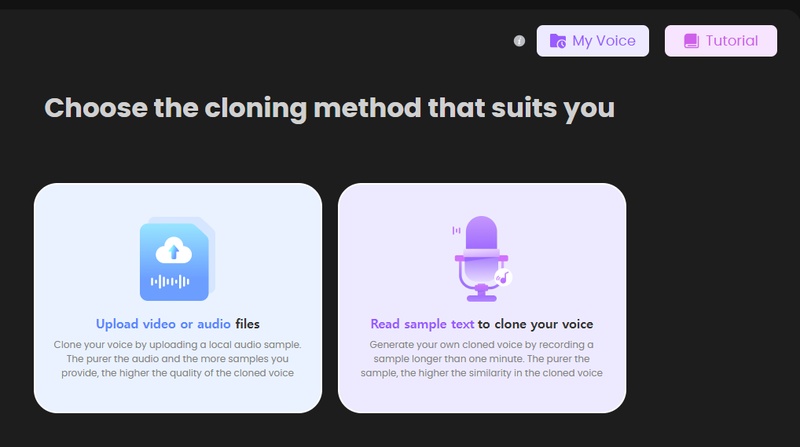Click the upload card description paragraph
This screenshot has height=447, width=800.
177,358
